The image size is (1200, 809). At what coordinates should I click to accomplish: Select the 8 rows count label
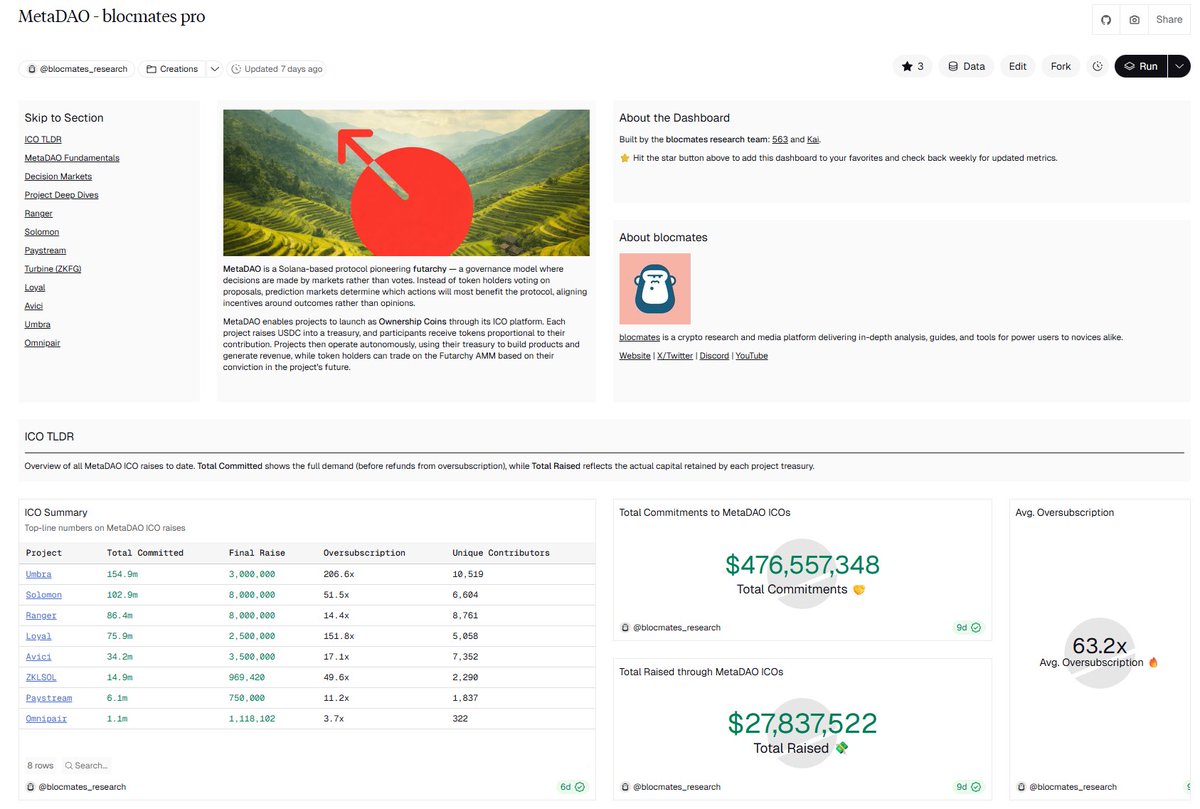(x=41, y=765)
